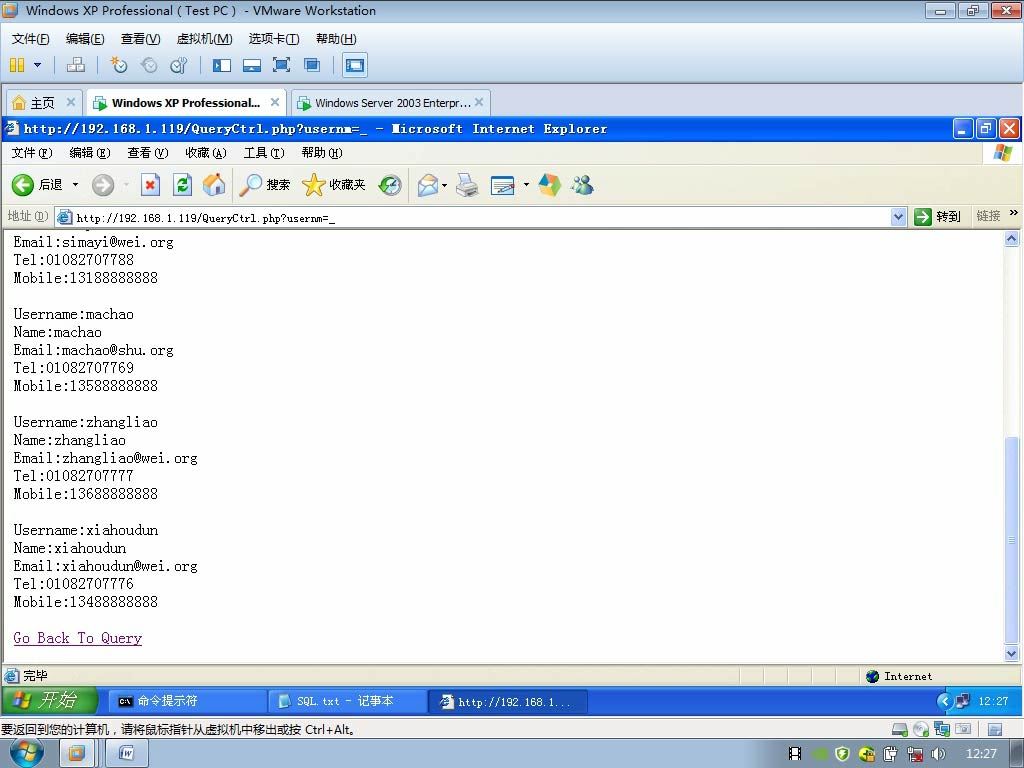
Task: Click the XP tray network connection icon
Action: (963, 701)
